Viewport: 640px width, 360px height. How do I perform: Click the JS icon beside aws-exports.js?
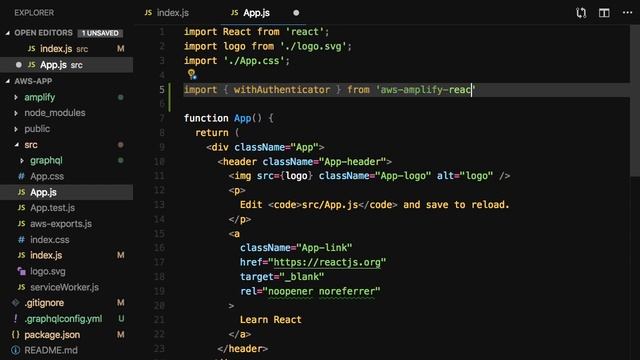(22, 224)
